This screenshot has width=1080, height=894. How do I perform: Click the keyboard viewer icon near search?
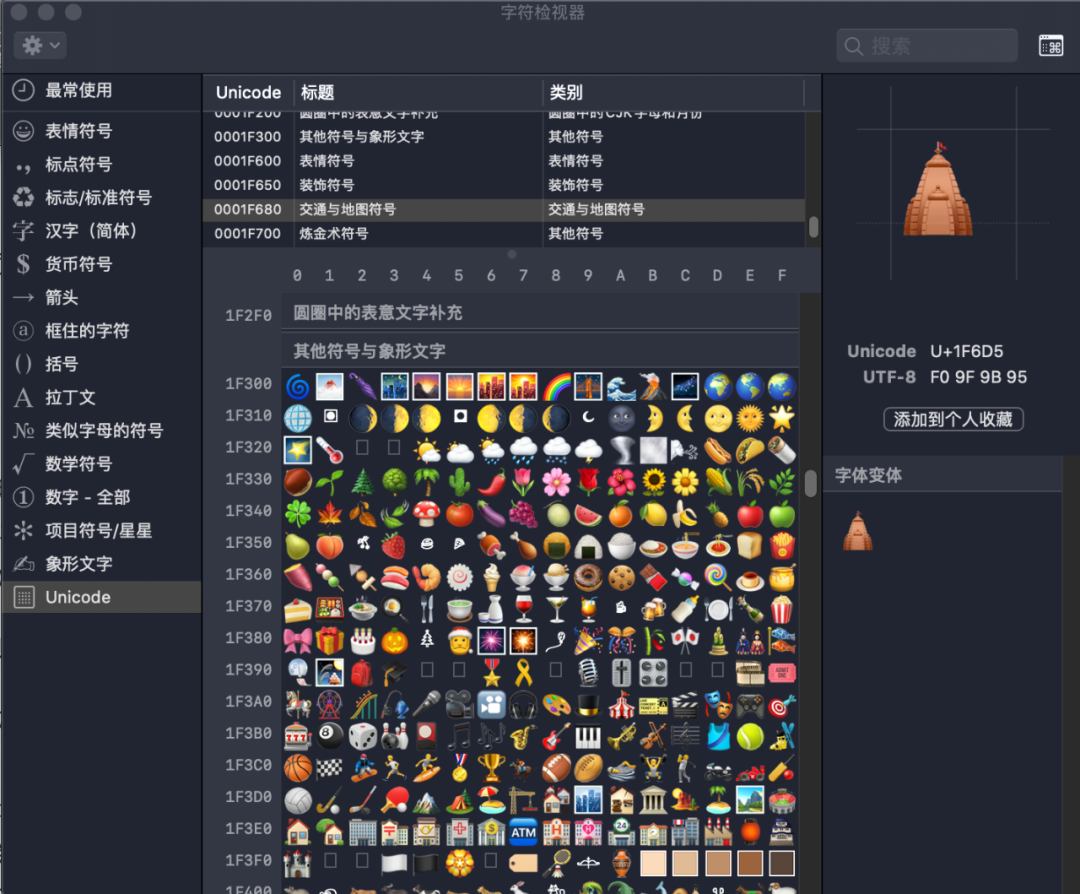click(1050, 45)
